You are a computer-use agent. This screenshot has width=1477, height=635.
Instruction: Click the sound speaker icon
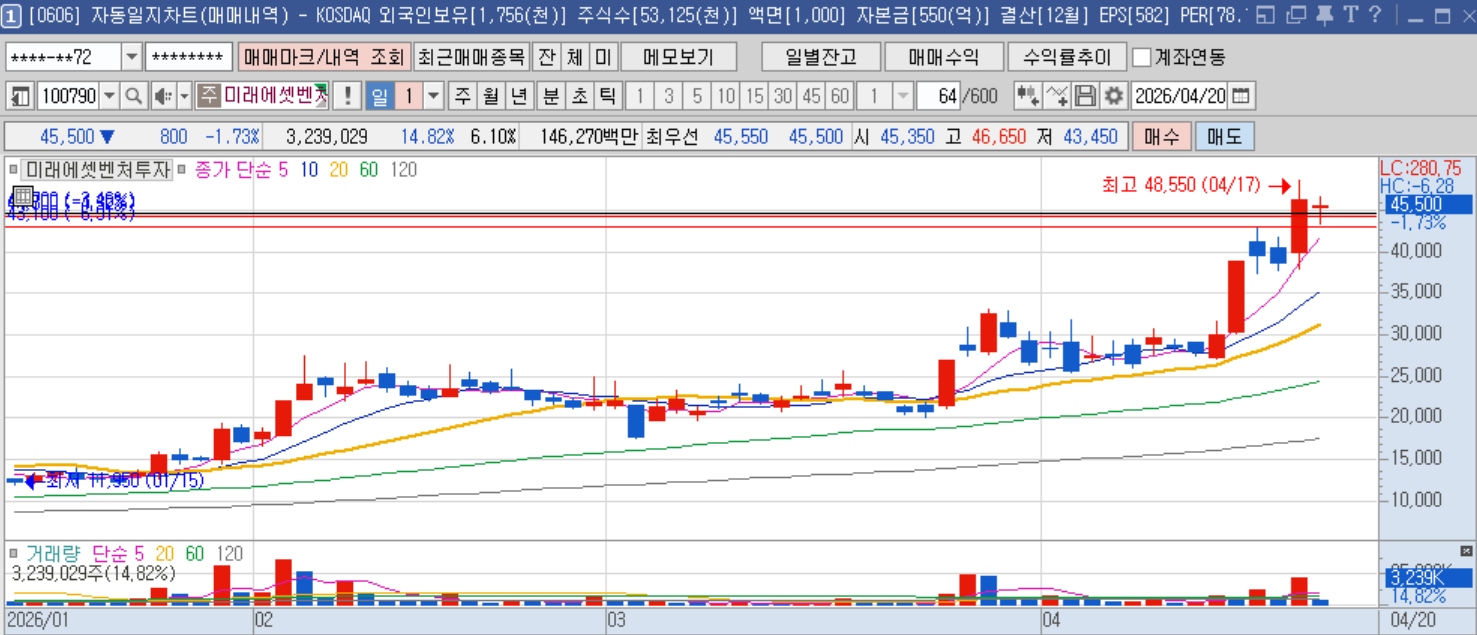(x=162, y=97)
